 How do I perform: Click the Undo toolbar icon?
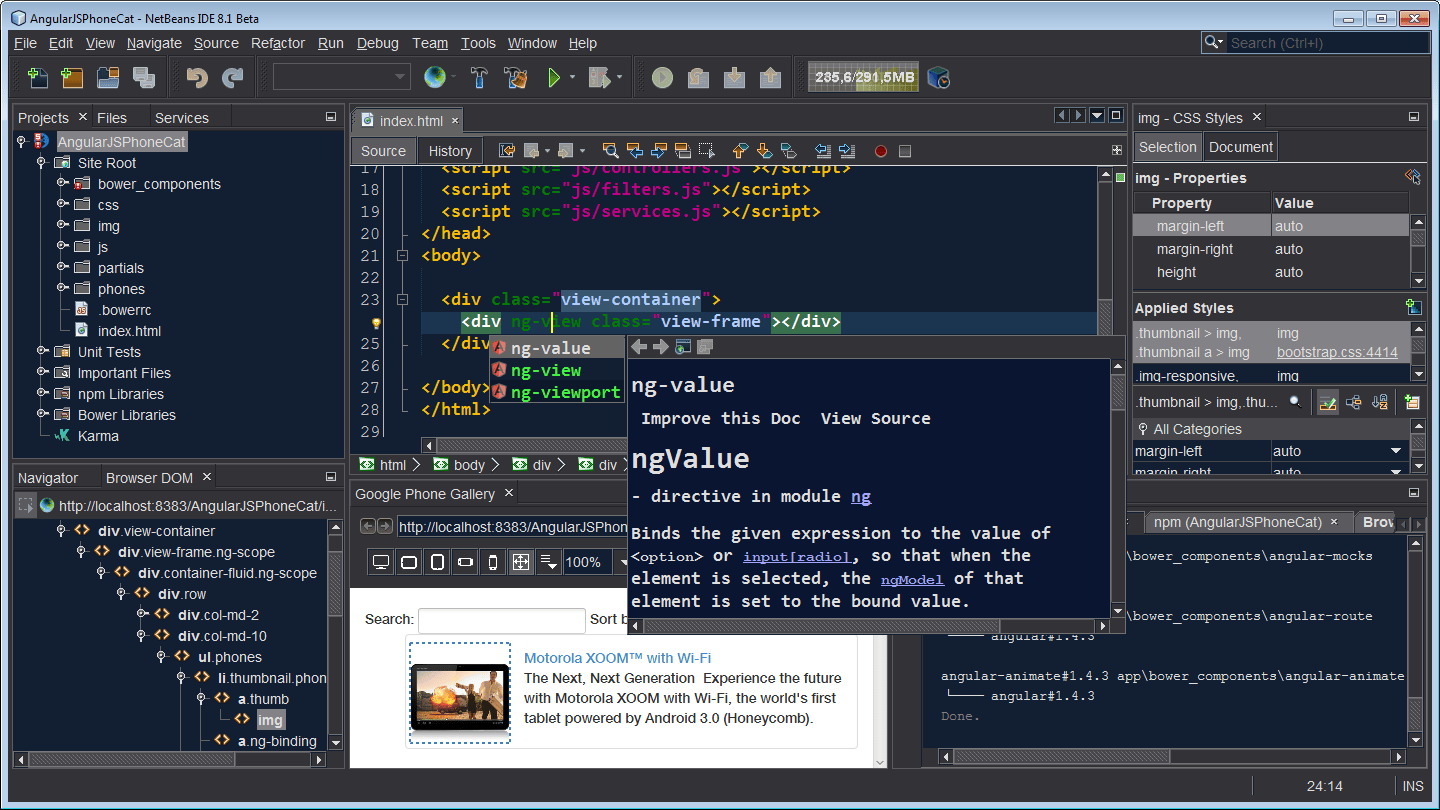pyautogui.click(x=197, y=77)
